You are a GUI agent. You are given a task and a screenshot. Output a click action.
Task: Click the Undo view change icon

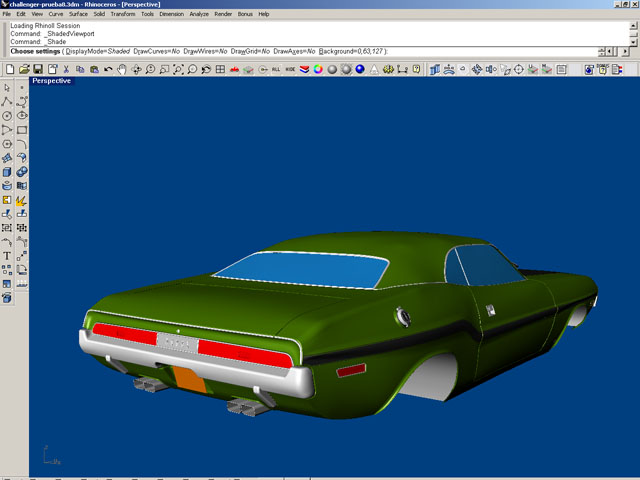pos(206,69)
